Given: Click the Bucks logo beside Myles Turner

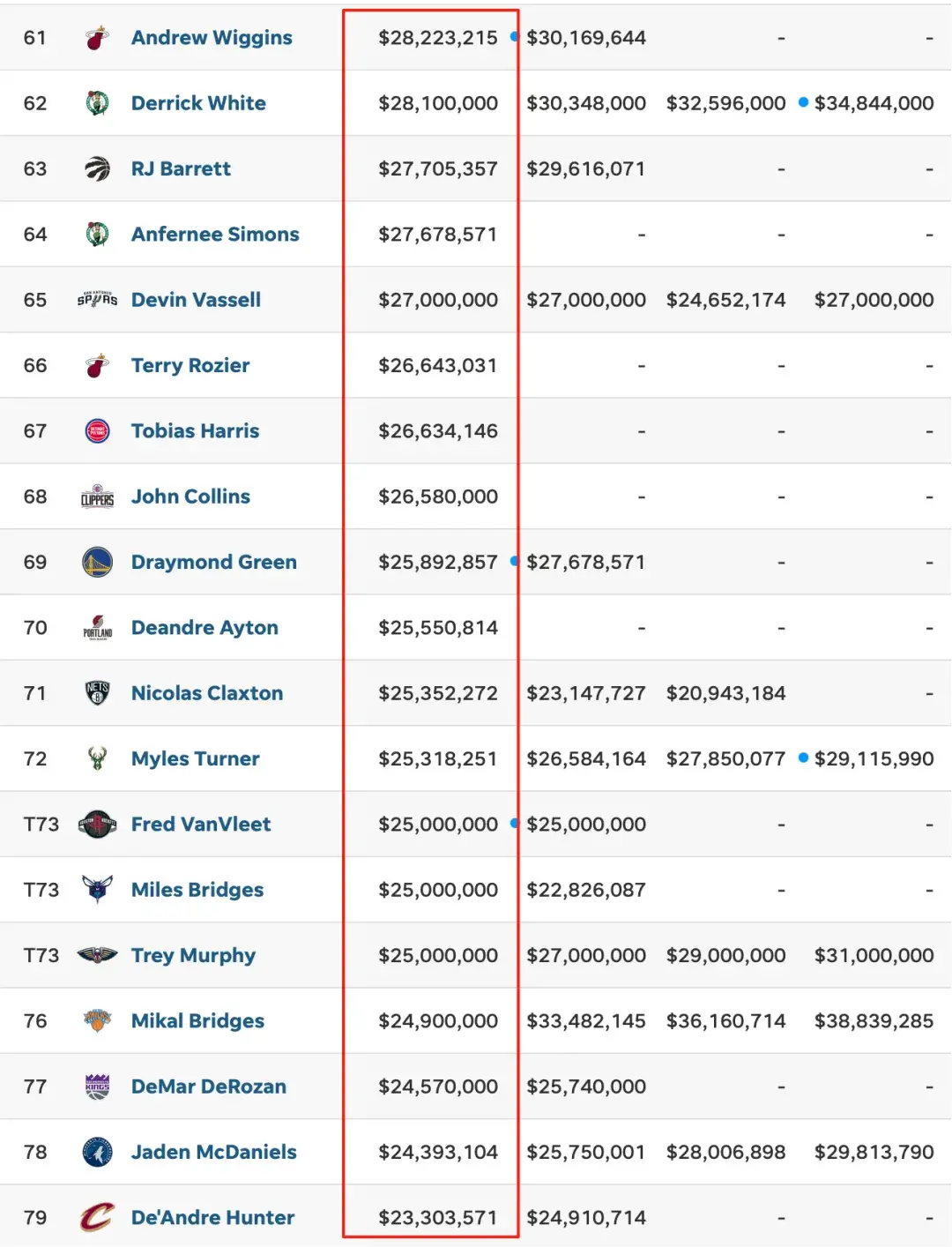Looking at the screenshot, I should (97, 758).
